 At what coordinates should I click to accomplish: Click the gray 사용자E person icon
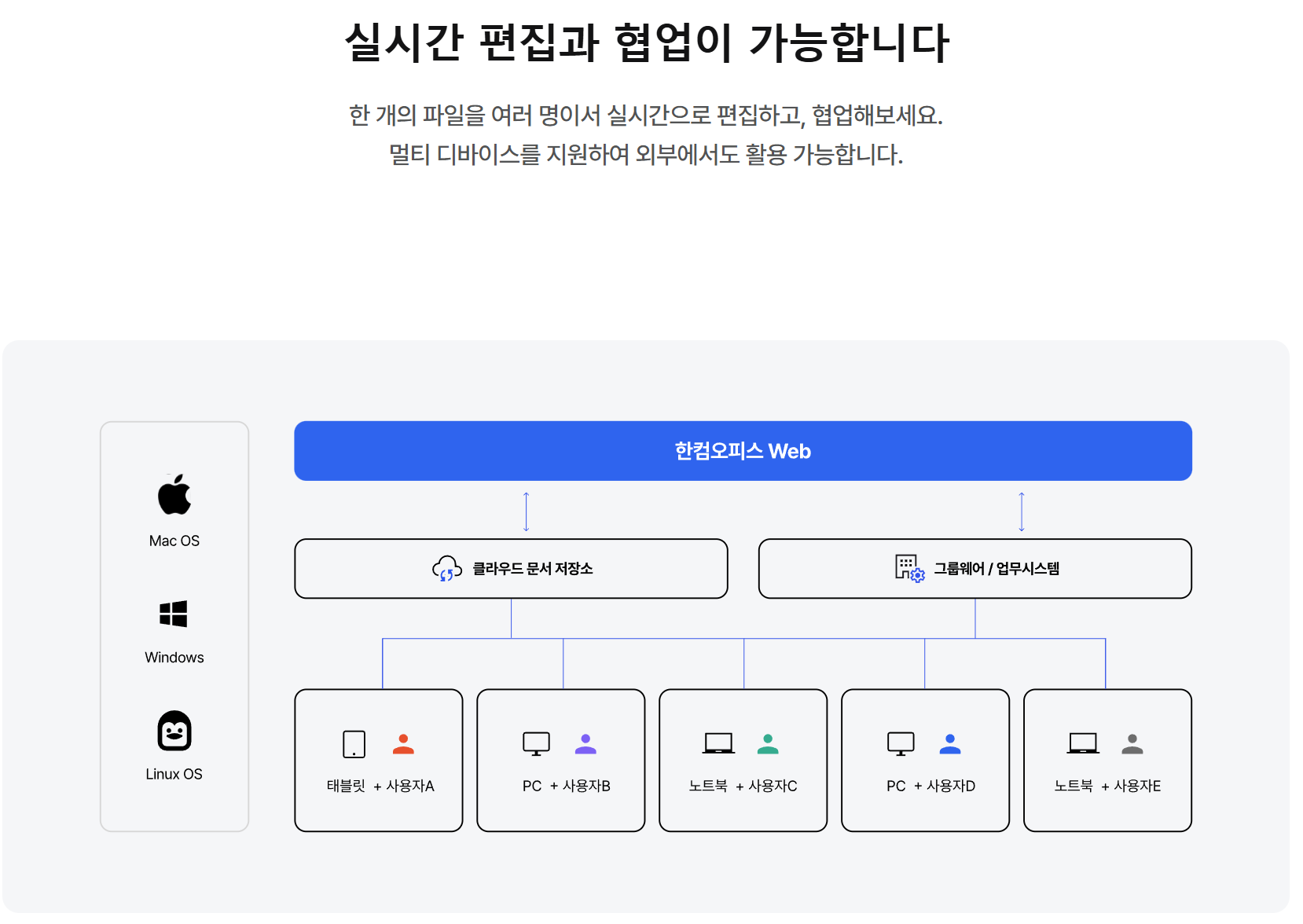[1132, 744]
